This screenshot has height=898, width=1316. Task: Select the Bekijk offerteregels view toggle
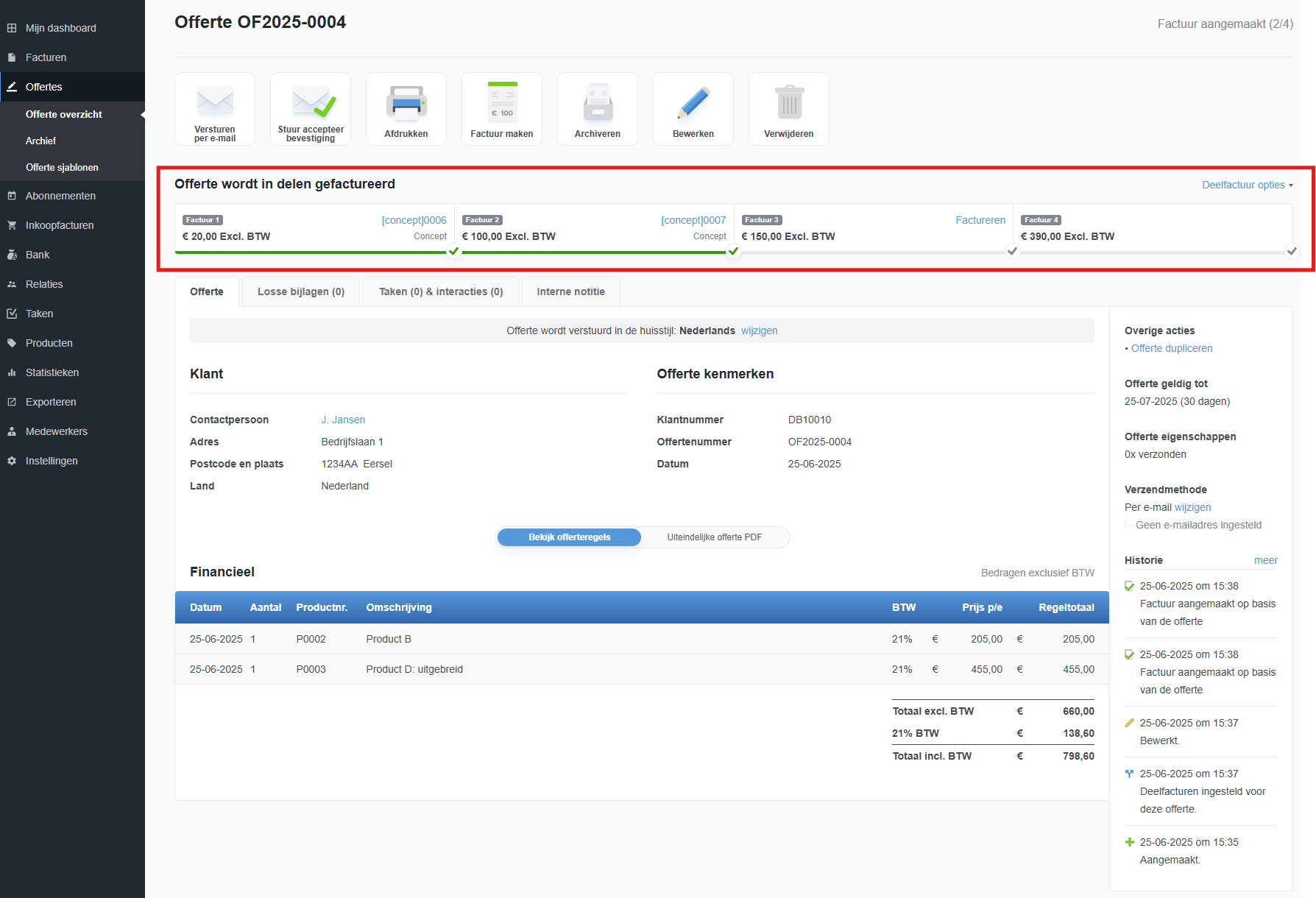[569, 537]
